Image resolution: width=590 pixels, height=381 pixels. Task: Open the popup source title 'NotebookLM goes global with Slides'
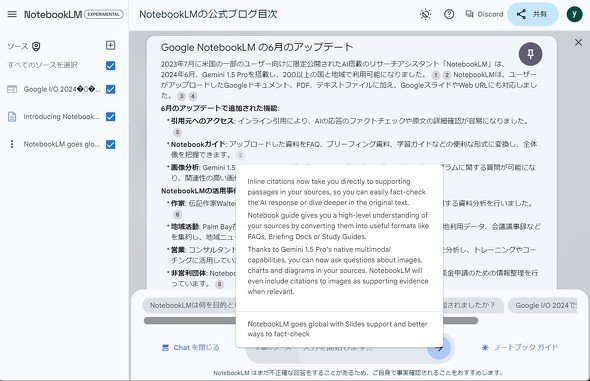tap(337, 329)
